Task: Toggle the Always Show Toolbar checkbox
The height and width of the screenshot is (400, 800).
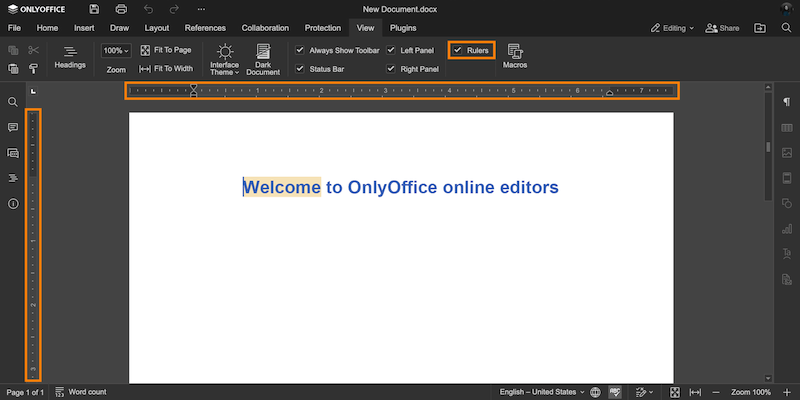Action: click(300, 49)
